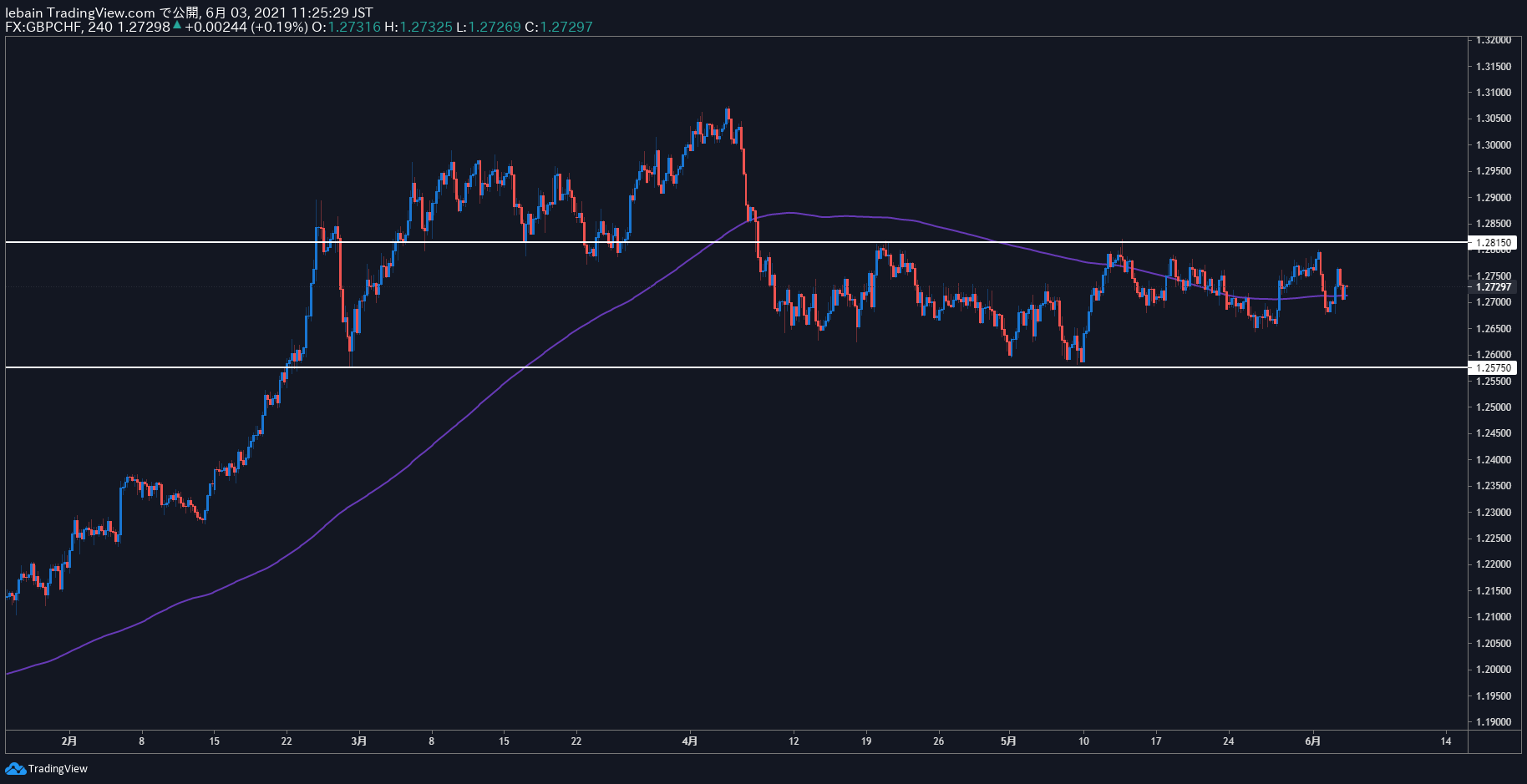Click the 4月 date on time axis

click(690, 741)
